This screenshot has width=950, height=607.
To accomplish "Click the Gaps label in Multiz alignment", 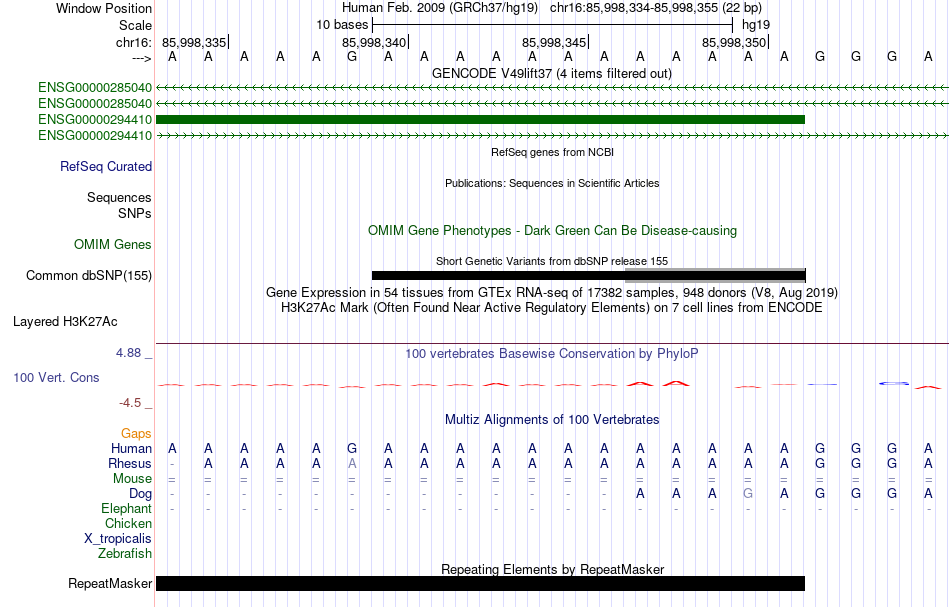I will [x=136, y=433].
